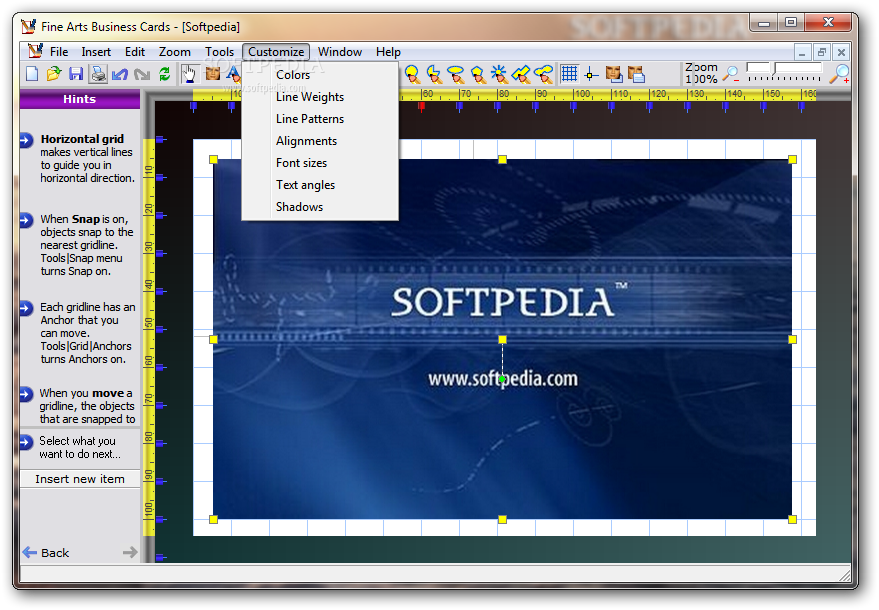This screenshot has height=610, width=879.
Task: Choose Font sizes from Customize menu
Action: pos(320,163)
